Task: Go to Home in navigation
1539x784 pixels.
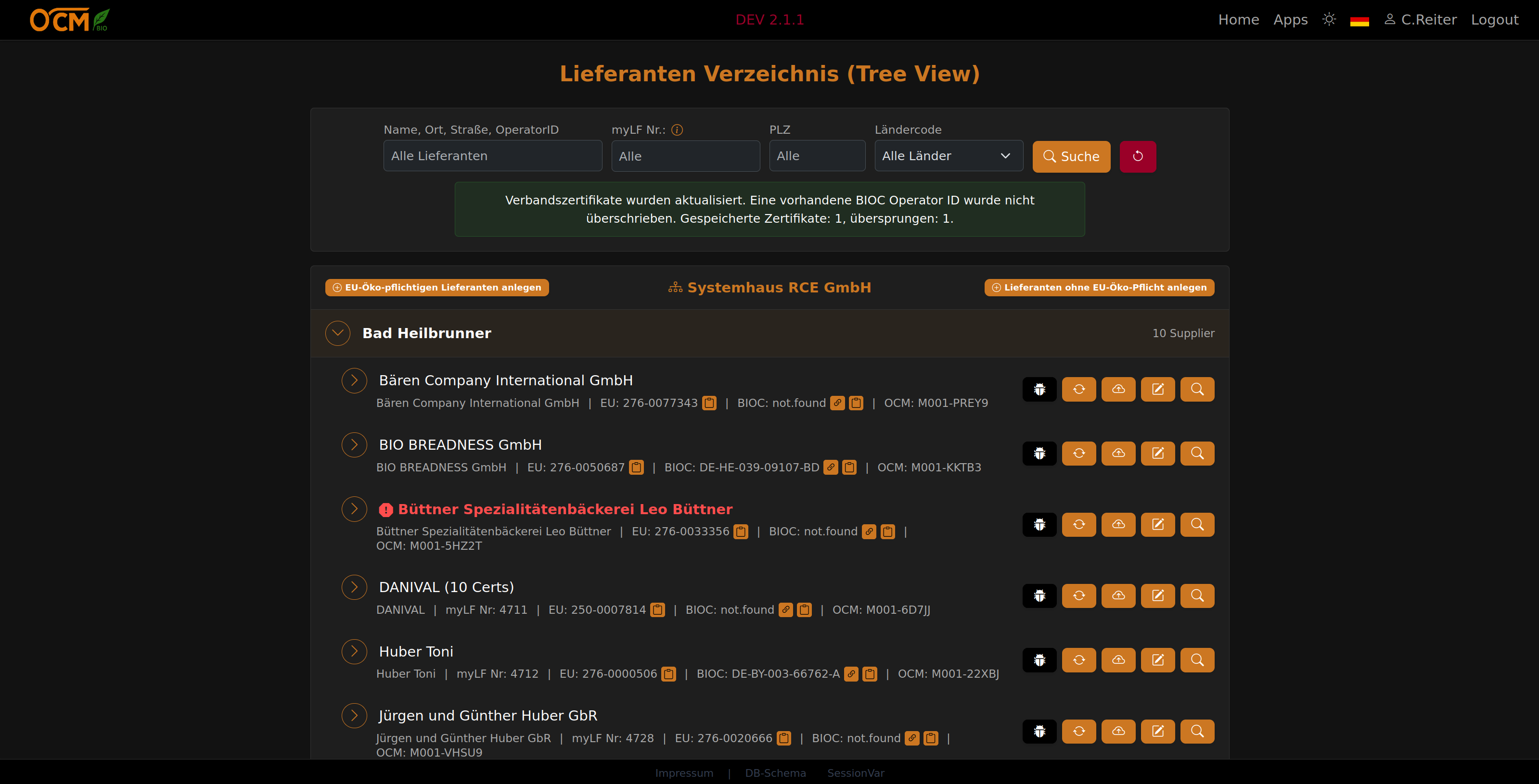Action: 1239,20
